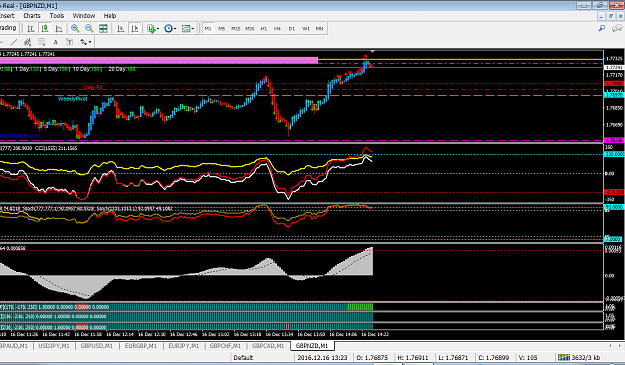Open the Insert menu
Screen dimensions: 625x365
(x=7, y=16)
